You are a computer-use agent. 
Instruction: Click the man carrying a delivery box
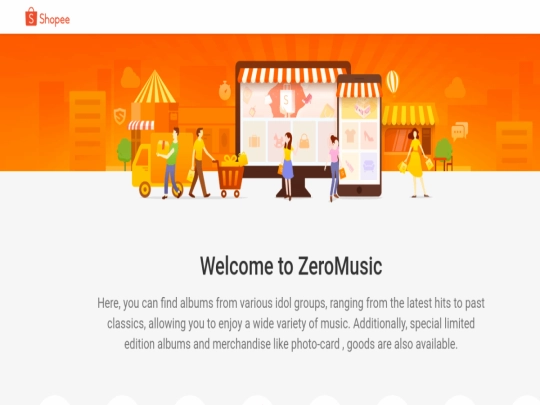171,163
